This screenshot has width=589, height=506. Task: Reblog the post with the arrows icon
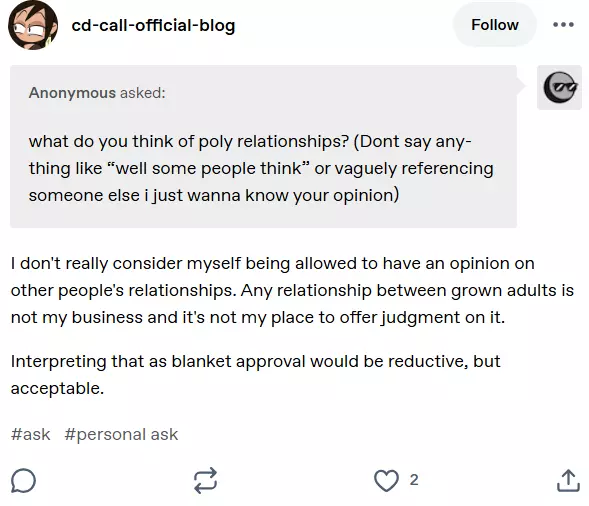[205, 480]
